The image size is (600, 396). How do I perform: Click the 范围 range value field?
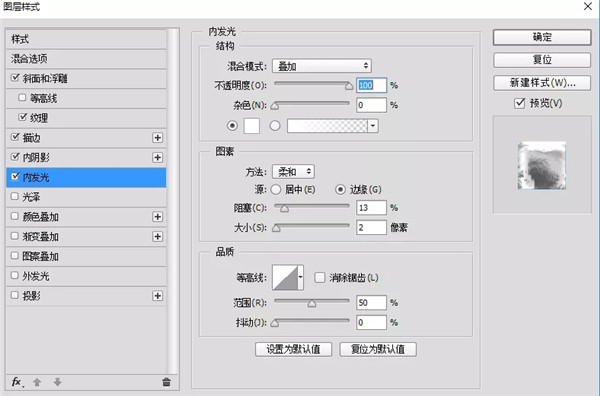(371, 303)
